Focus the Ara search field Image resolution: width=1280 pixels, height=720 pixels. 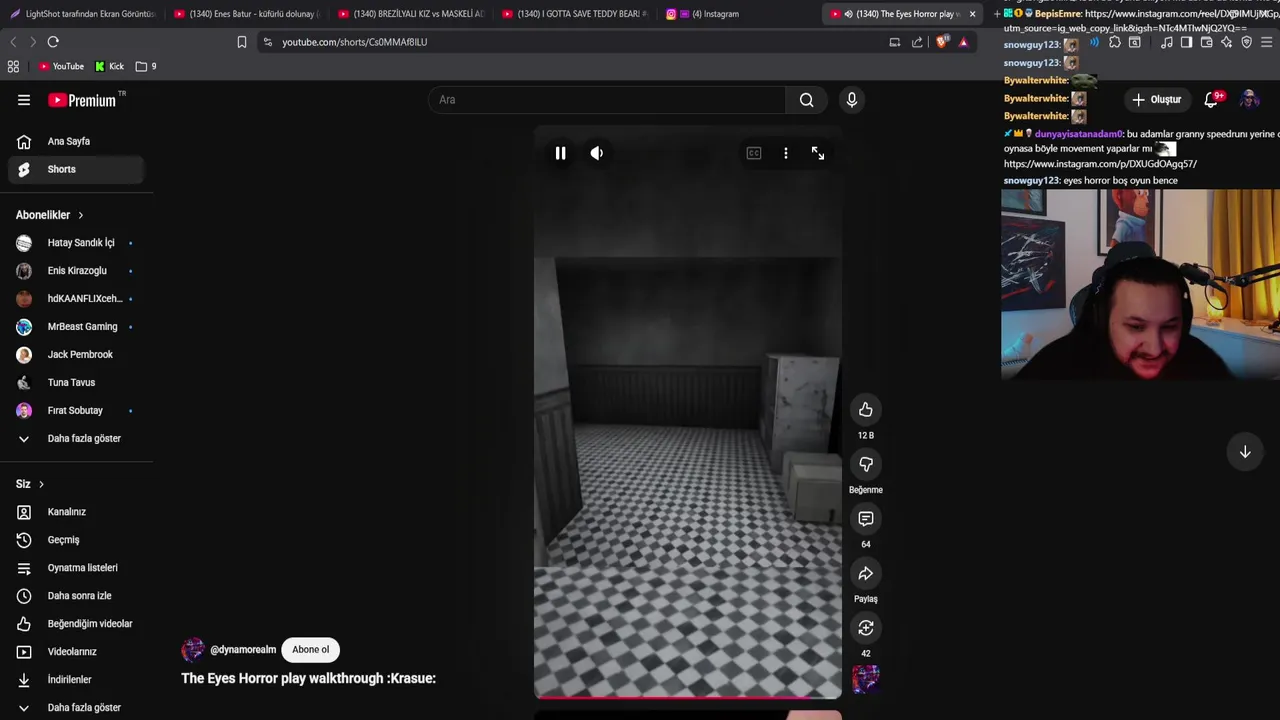(x=608, y=100)
